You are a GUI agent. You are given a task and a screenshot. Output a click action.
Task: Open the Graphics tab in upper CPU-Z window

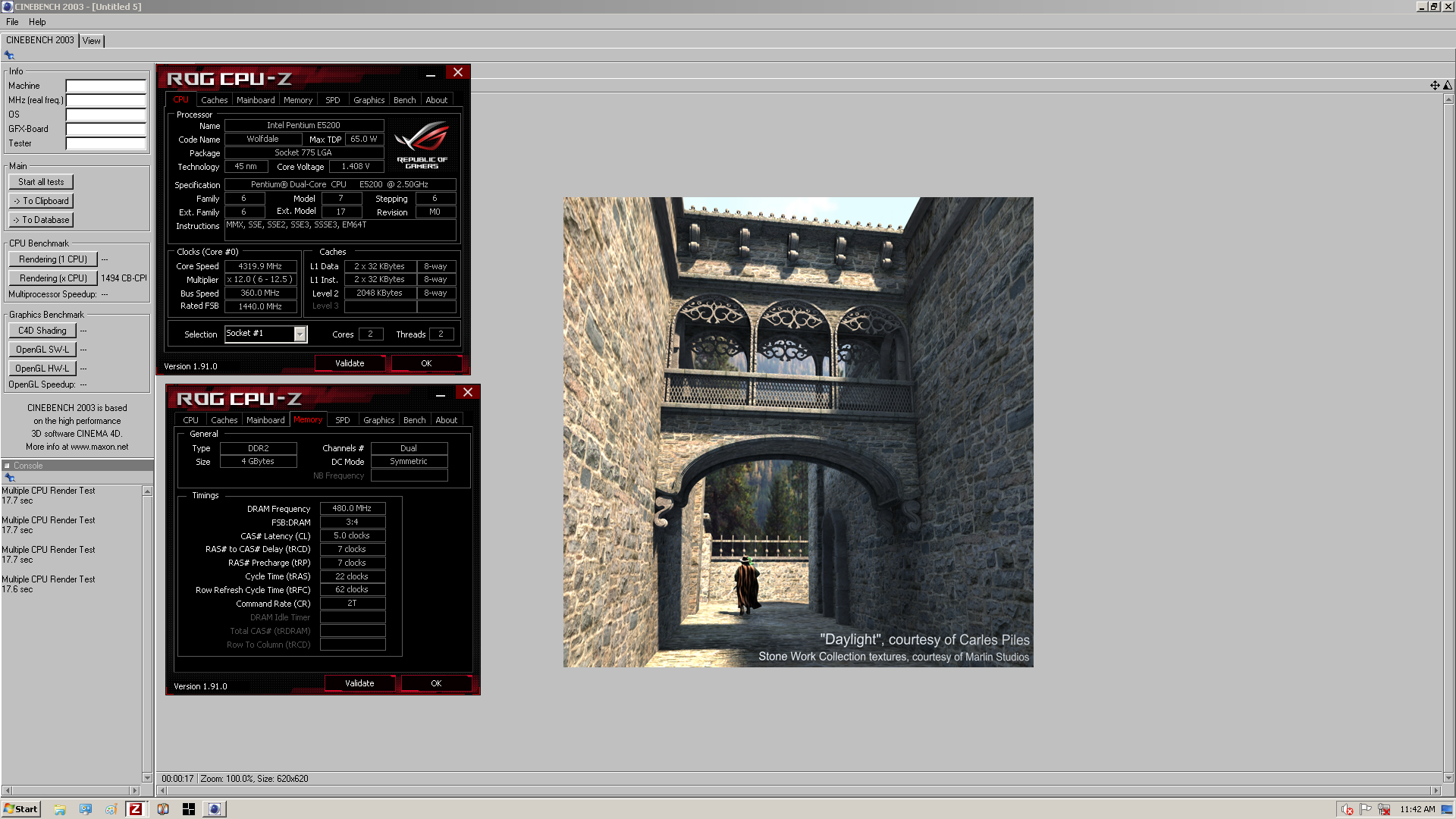tap(369, 100)
